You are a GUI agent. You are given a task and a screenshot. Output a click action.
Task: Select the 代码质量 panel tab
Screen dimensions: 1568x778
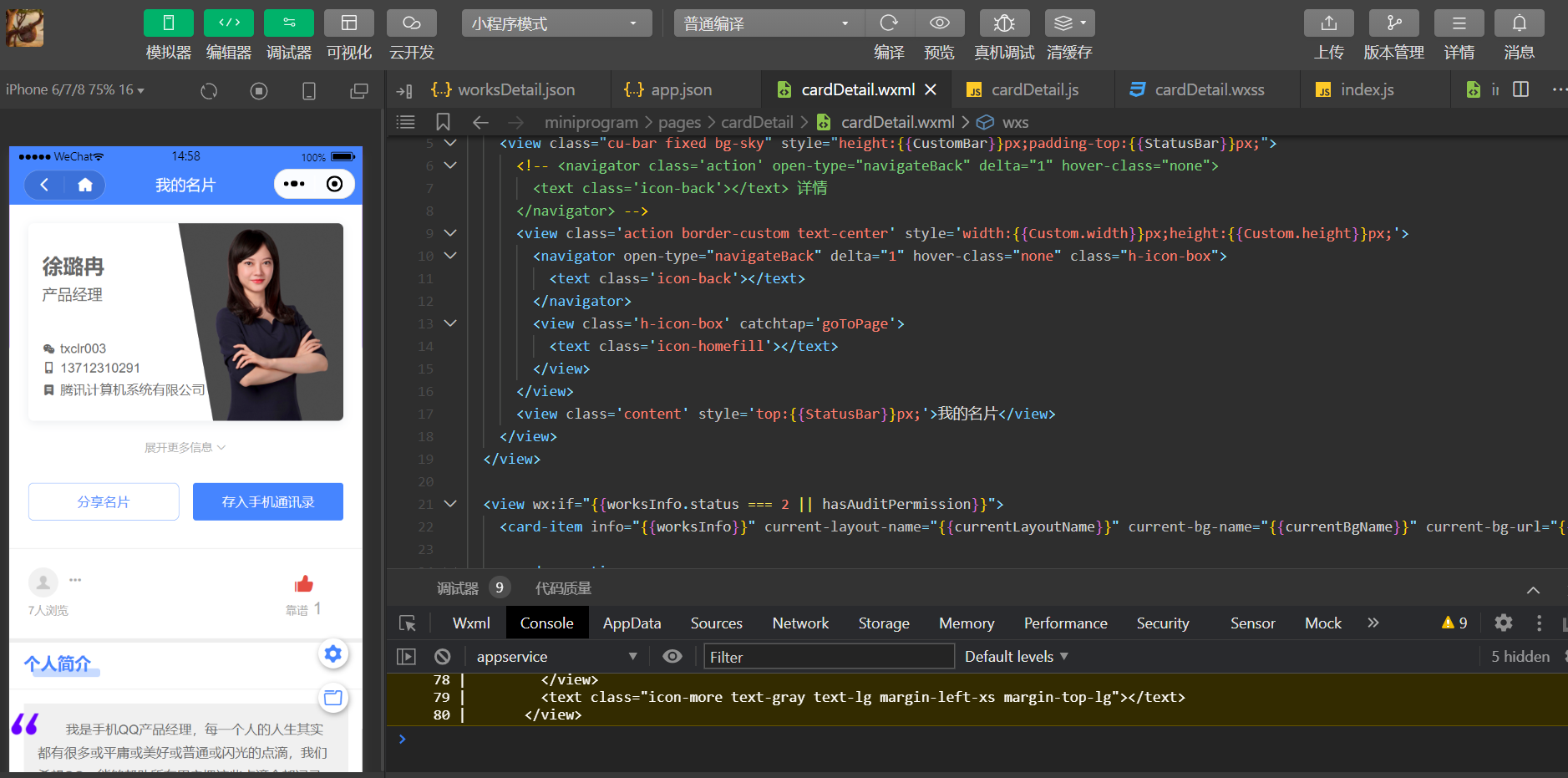pos(563,588)
